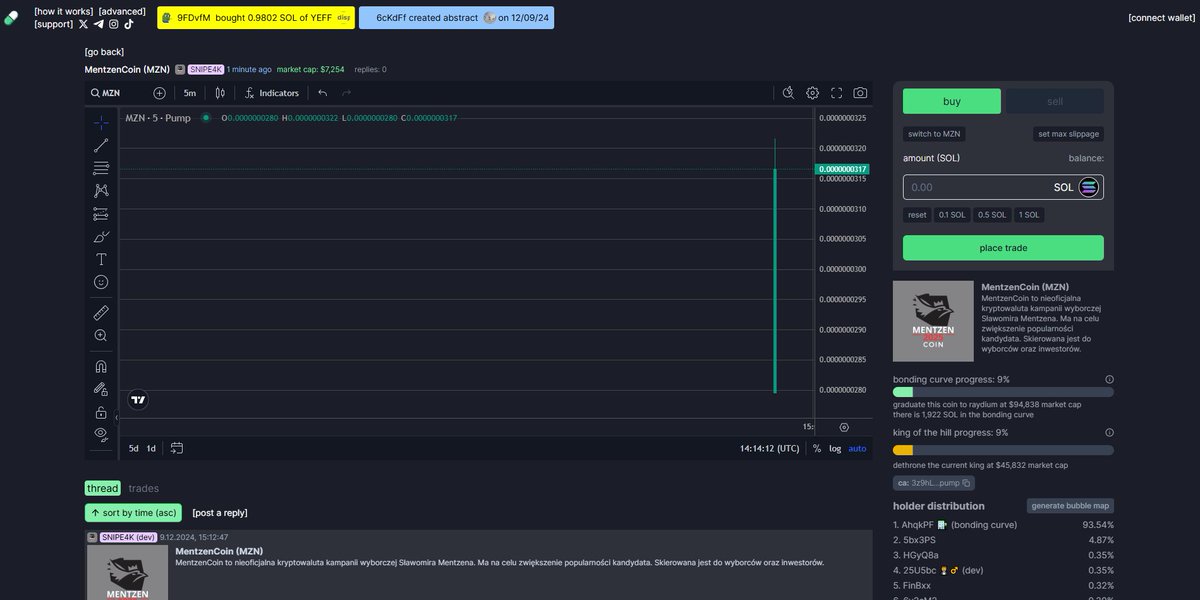The width and height of the screenshot is (1200, 600).
Task: Toggle hide all drawings eye icon
Action: [101, 434]
